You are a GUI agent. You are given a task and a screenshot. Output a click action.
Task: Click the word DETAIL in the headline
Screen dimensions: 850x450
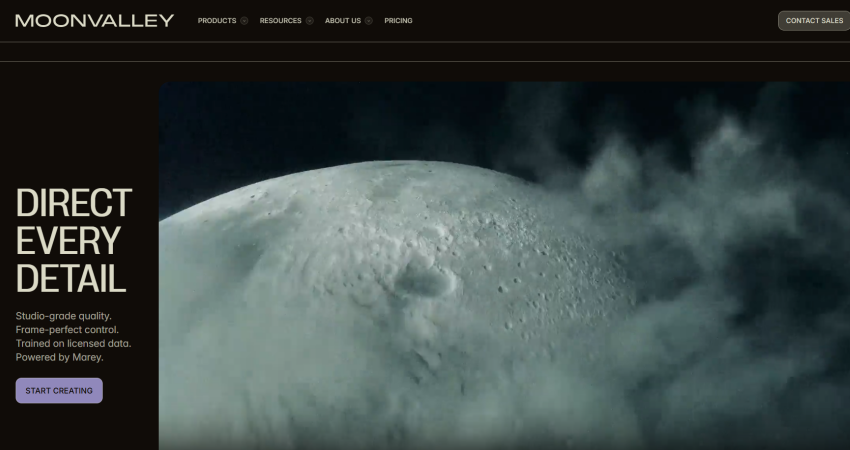point(71,278)
